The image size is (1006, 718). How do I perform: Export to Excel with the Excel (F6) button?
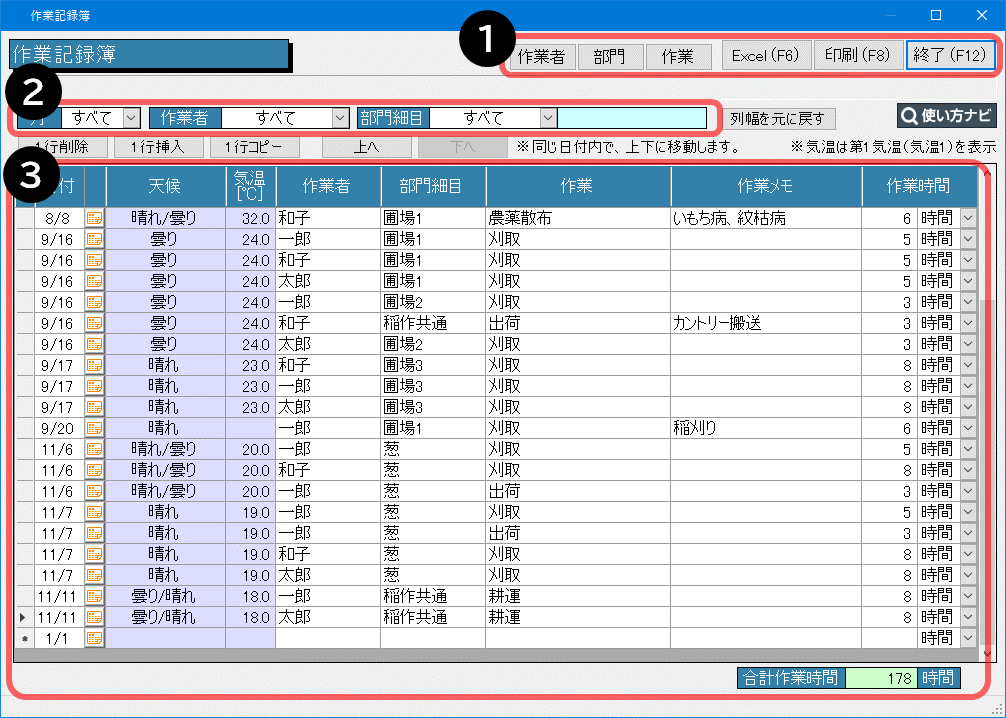(765, 56)
